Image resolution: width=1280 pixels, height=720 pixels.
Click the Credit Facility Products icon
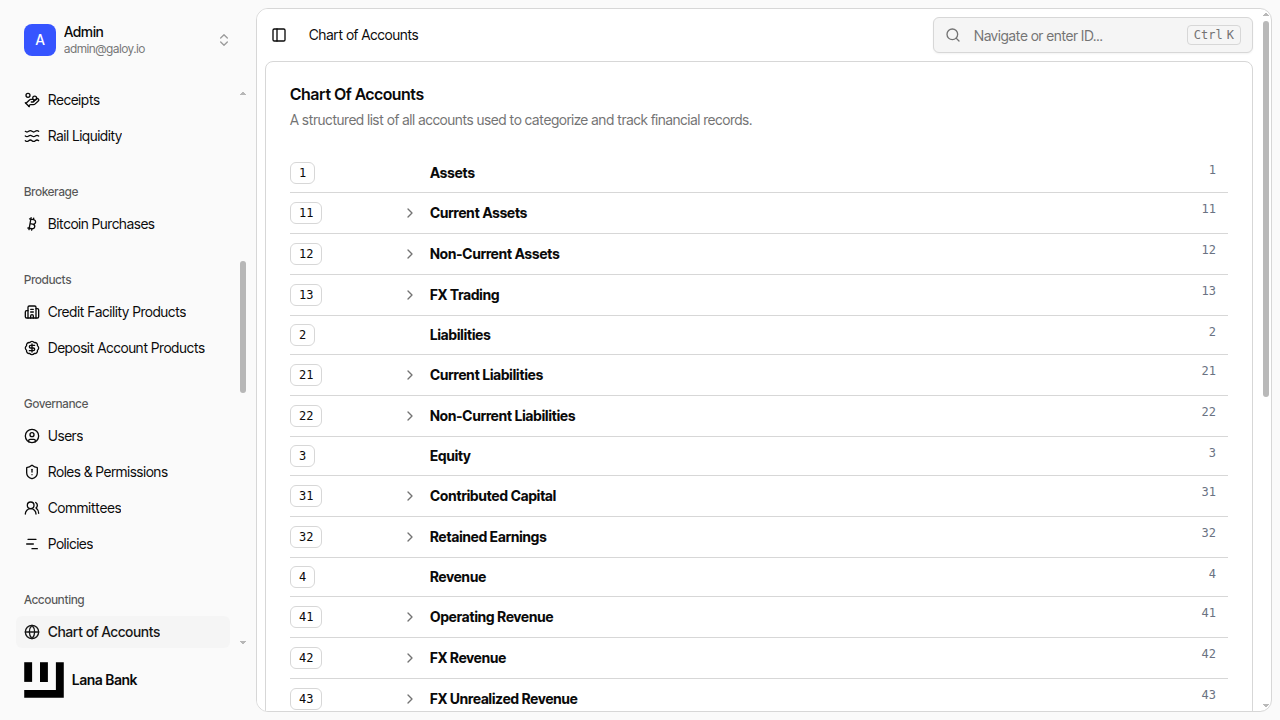point(32,312)
